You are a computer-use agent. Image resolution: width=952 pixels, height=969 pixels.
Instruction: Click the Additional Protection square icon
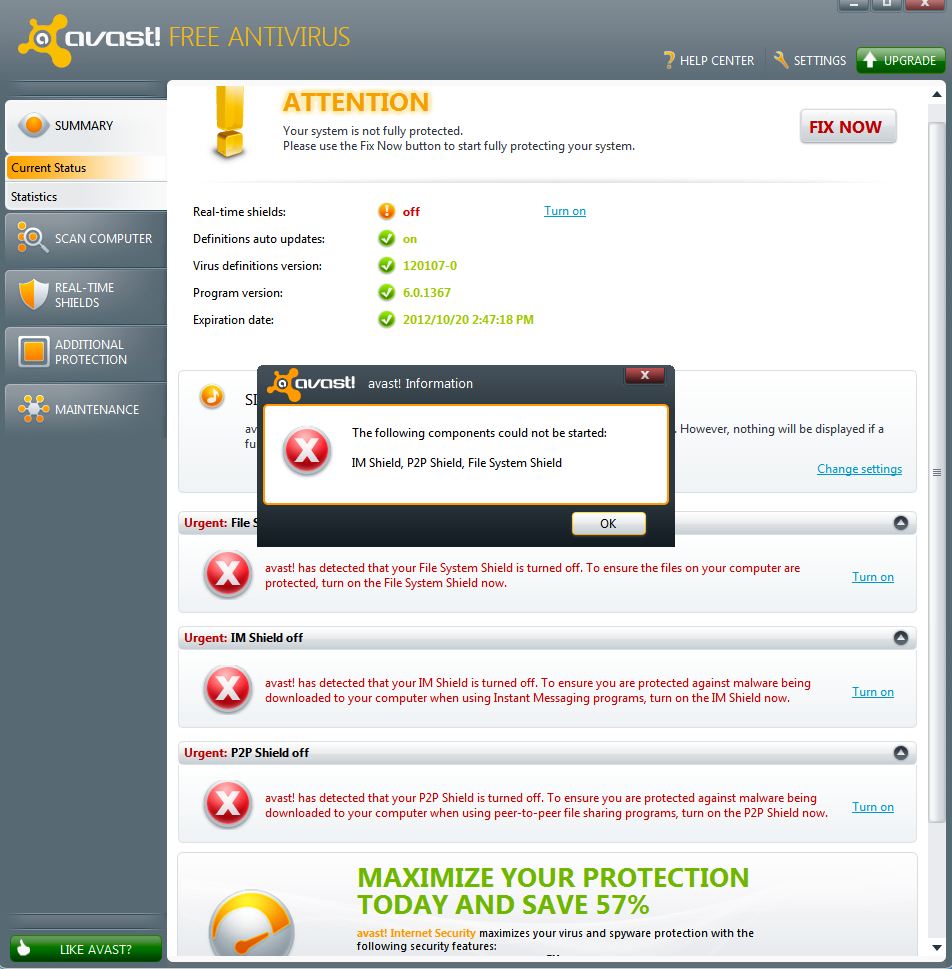(33, 351)
